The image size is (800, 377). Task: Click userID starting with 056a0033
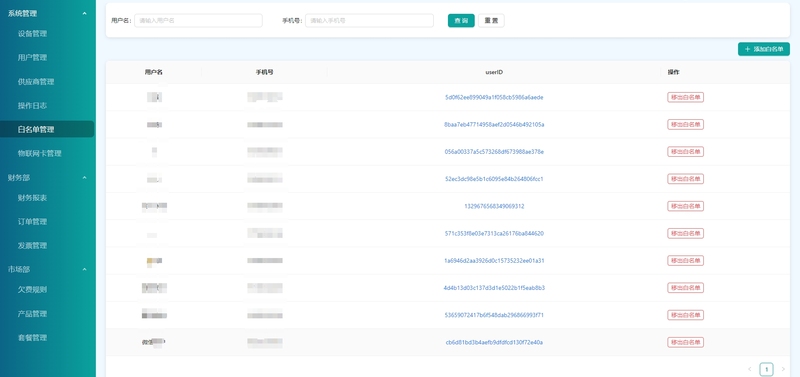494,152
